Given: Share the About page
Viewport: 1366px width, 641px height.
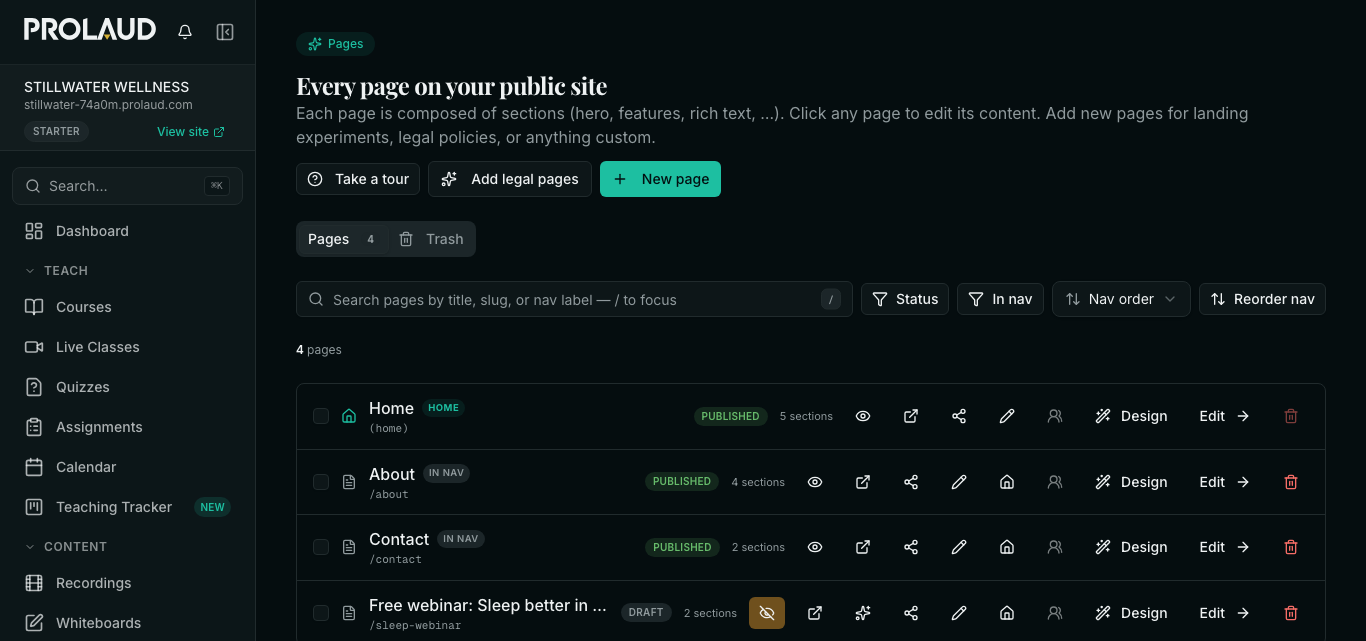Looking at the screenshot, I should coord(911,482).
